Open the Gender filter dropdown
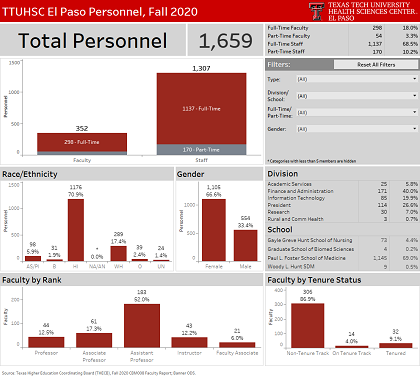420x380 pixels. click(357, 129)
